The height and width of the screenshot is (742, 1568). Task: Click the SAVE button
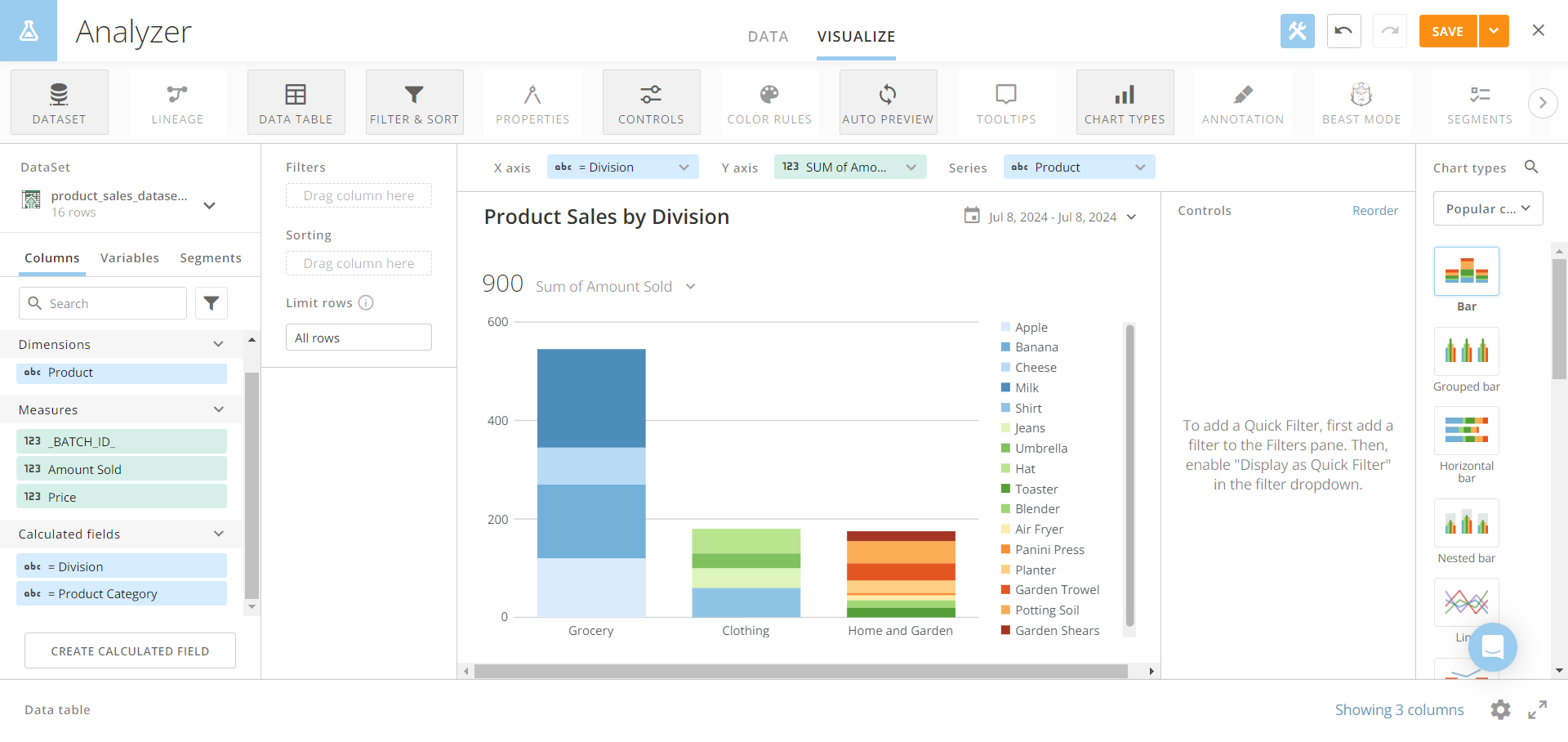click(x=1447, y=31)
